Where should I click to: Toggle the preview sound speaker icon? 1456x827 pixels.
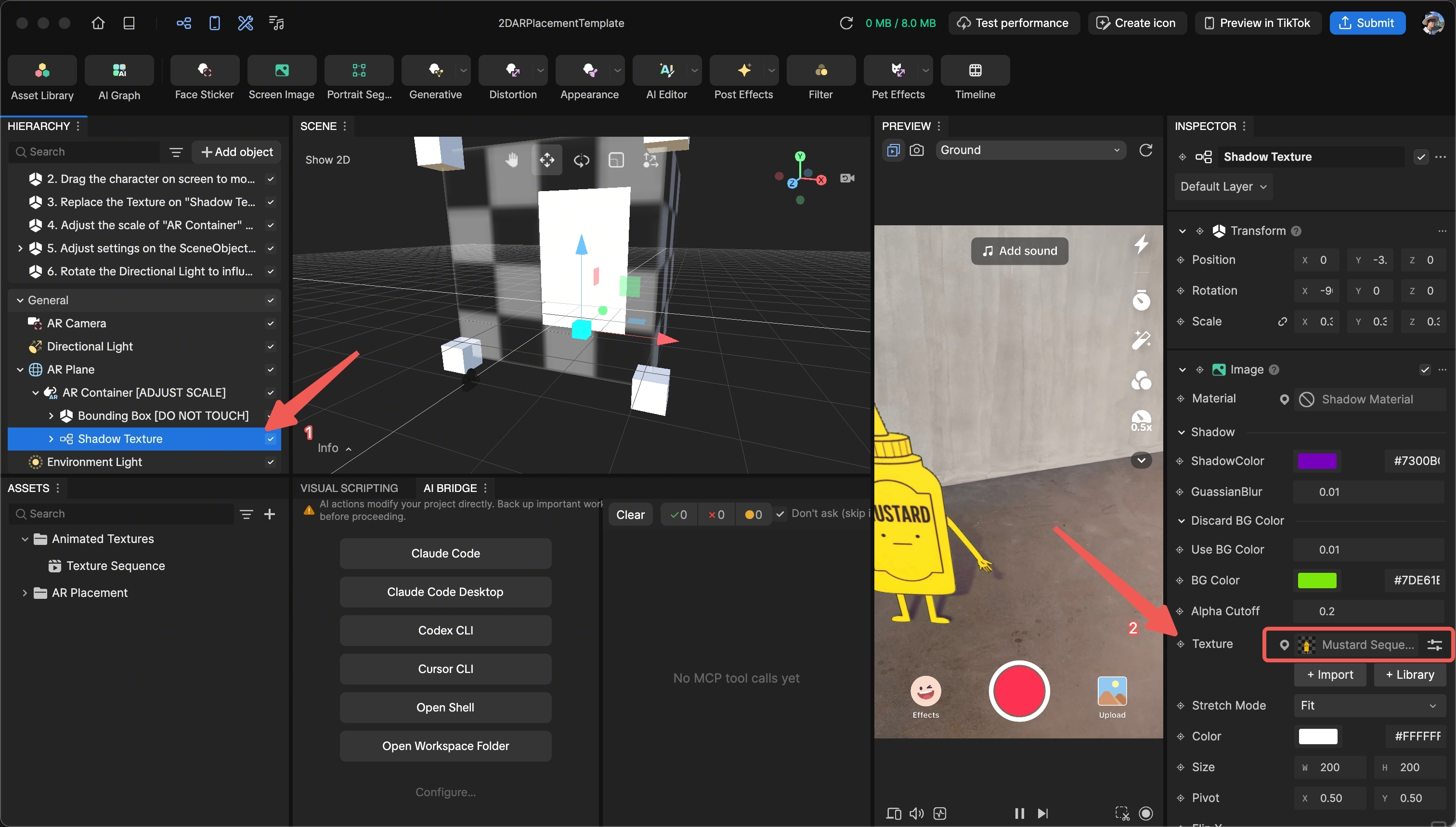click(x=916, y=814)
